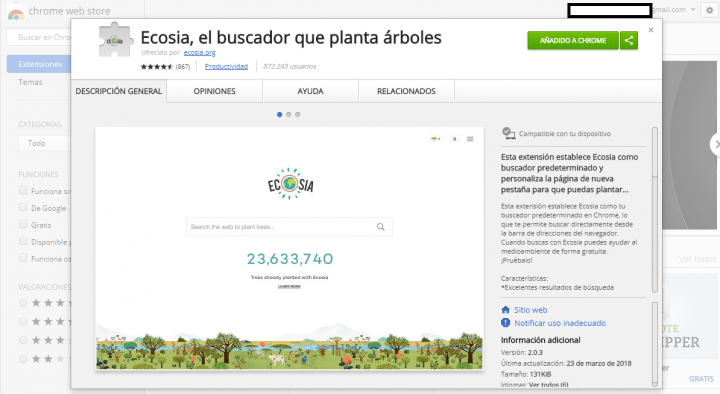
Task: Switch to the AYUDA tab
Action: coord(310,91)
